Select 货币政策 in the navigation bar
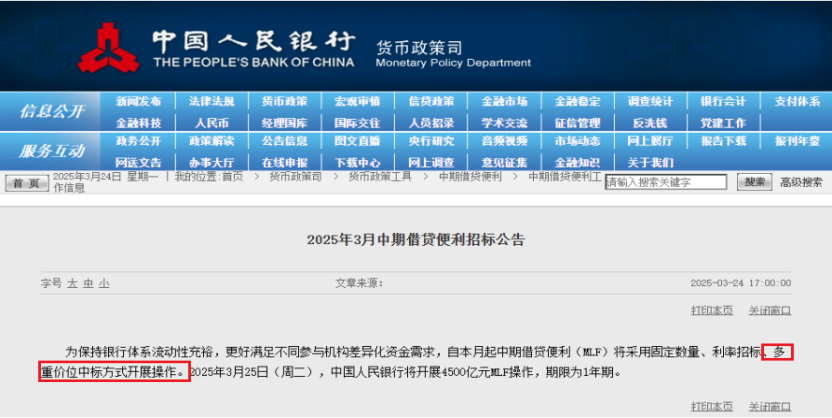The width and height of the screenshot is (832, 418). [x=284, y=101]
